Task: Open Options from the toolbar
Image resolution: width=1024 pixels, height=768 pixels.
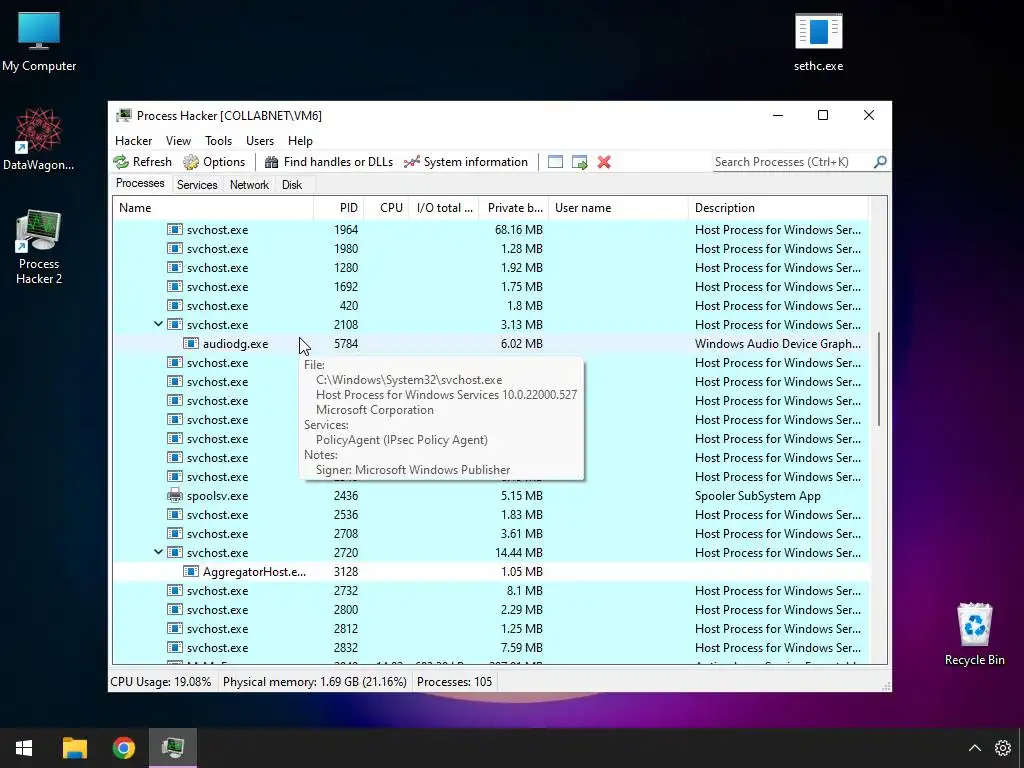Action: tap(214, 162)
